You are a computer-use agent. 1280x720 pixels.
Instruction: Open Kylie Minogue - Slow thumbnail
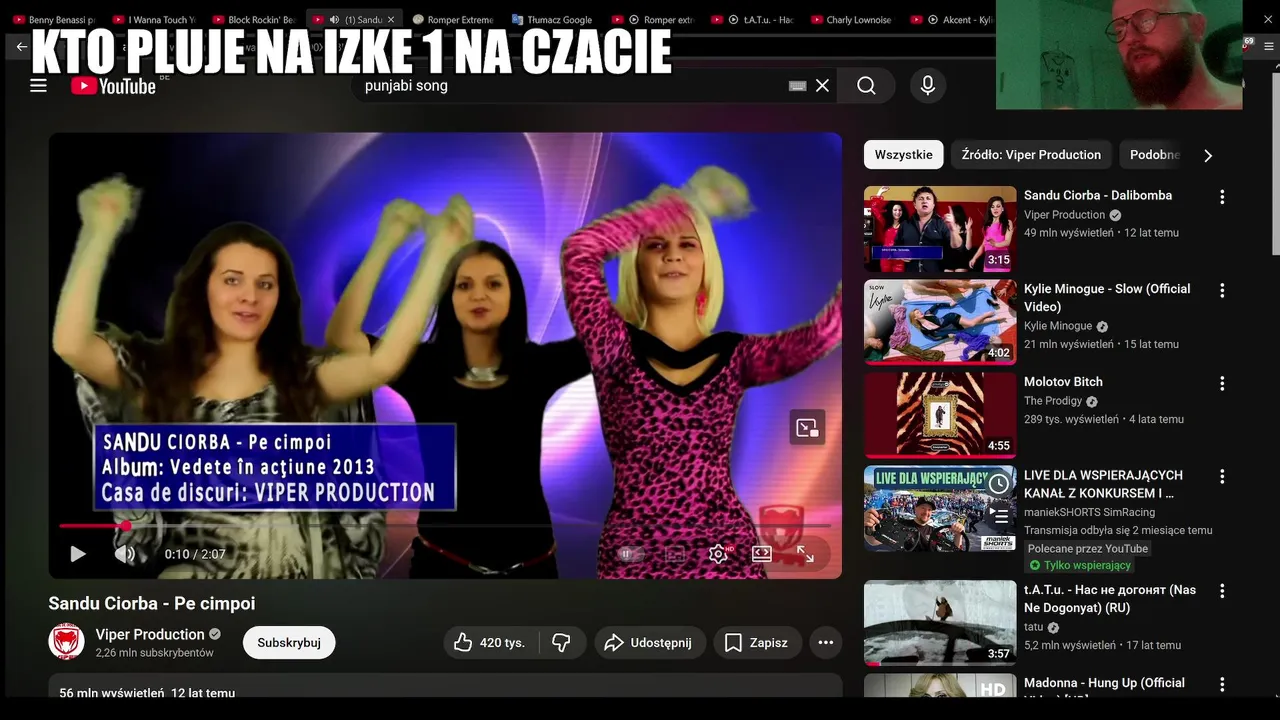(x=940, y=322)
